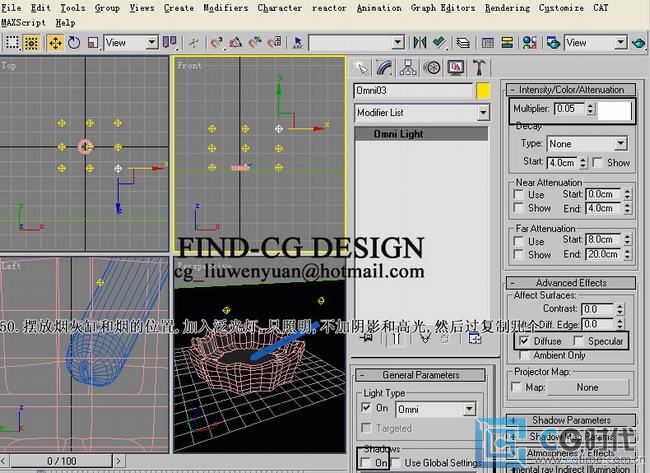Click the yellow object color swatch
This screenshot has width=650, height=473.
[483, 91]
